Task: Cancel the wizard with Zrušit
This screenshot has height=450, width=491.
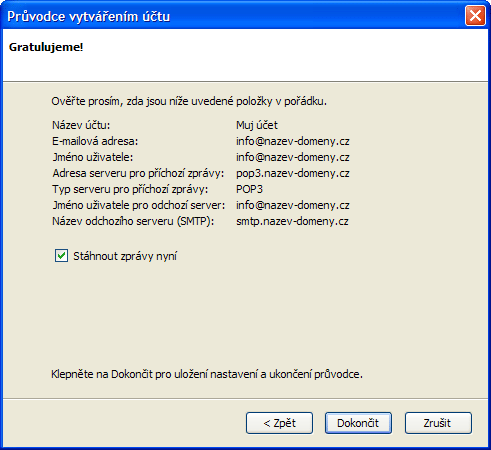Action: tap(438, 423)
